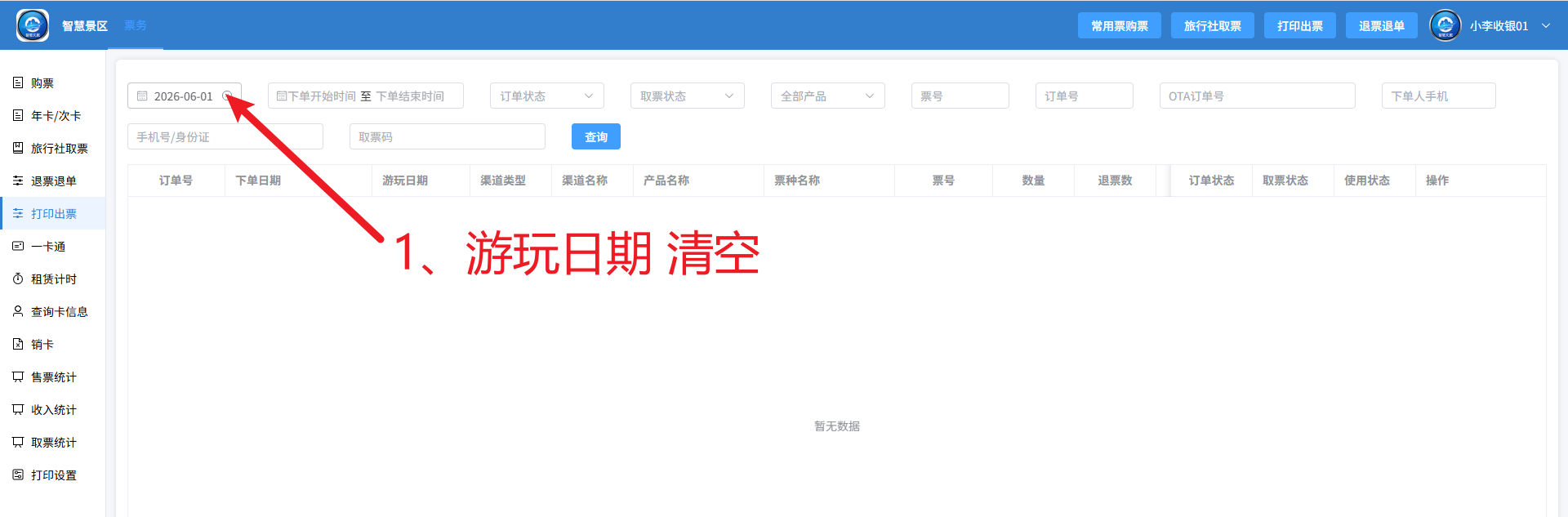Click the OTA订单号 input field
Image resolution: width=1568 pixels, height=517 pixels.
[x=1258, y=96]
